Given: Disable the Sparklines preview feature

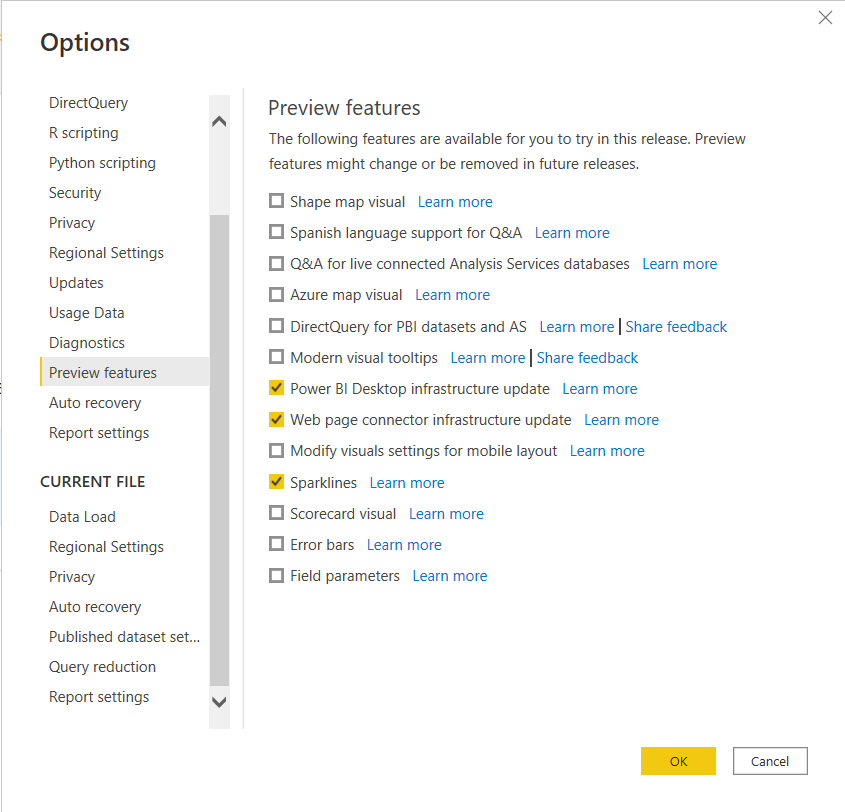Looking at the screenshot, I should tap(276, 482).
